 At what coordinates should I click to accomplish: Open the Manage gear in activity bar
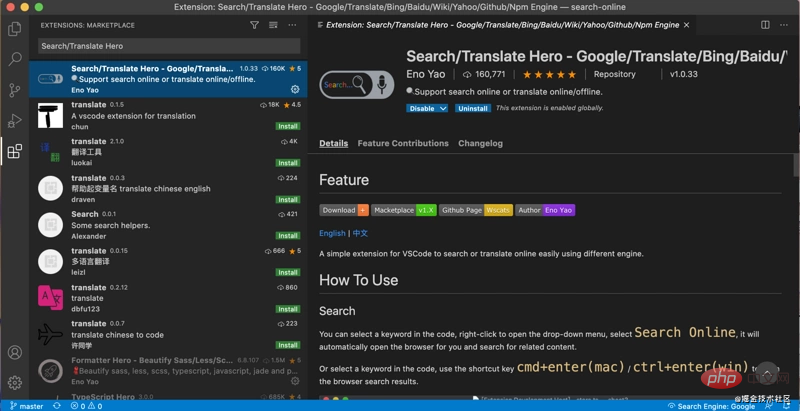[x=15, y=382]
